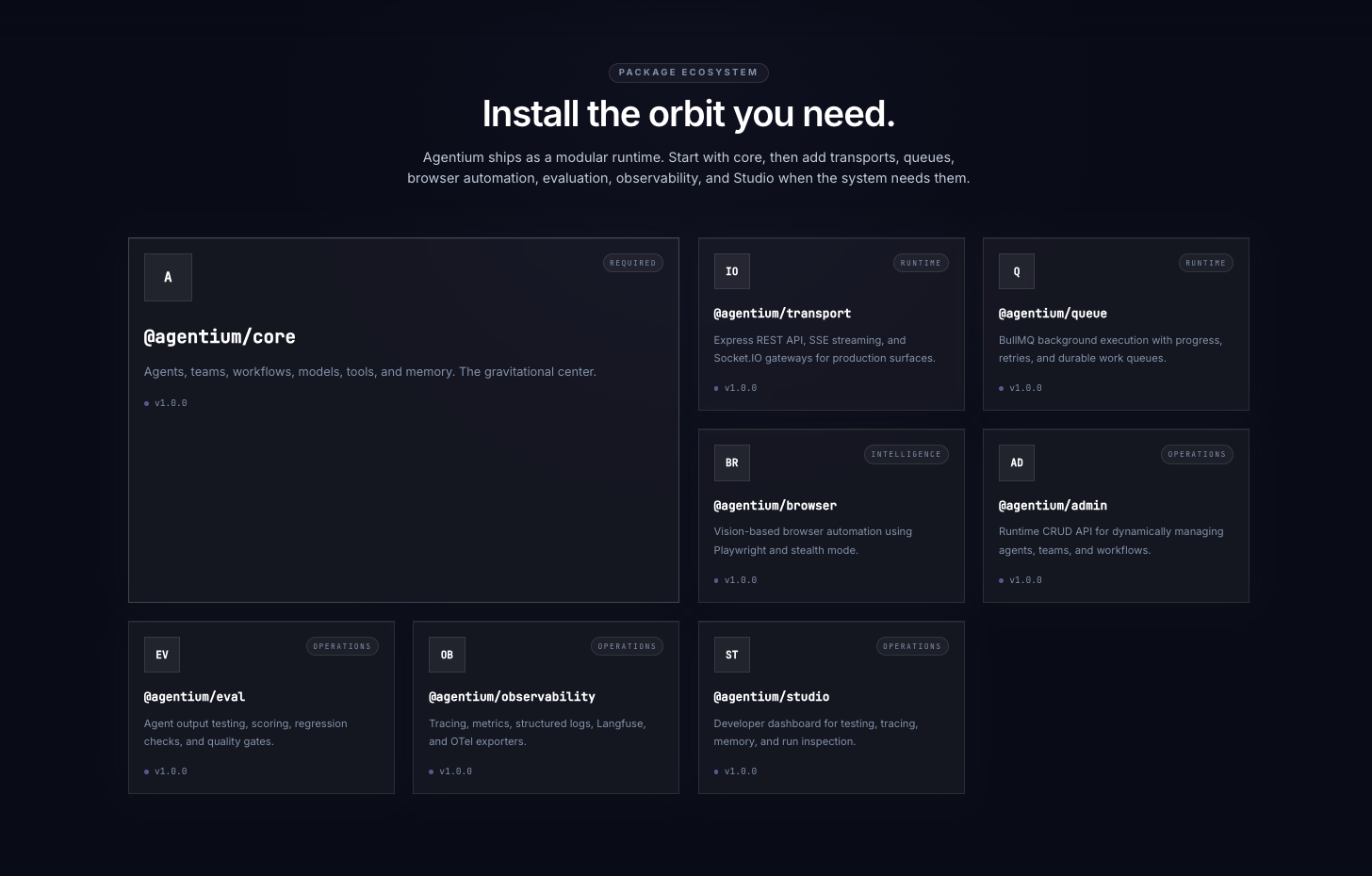Open the @agentium/studio package title

click(772, 697)
